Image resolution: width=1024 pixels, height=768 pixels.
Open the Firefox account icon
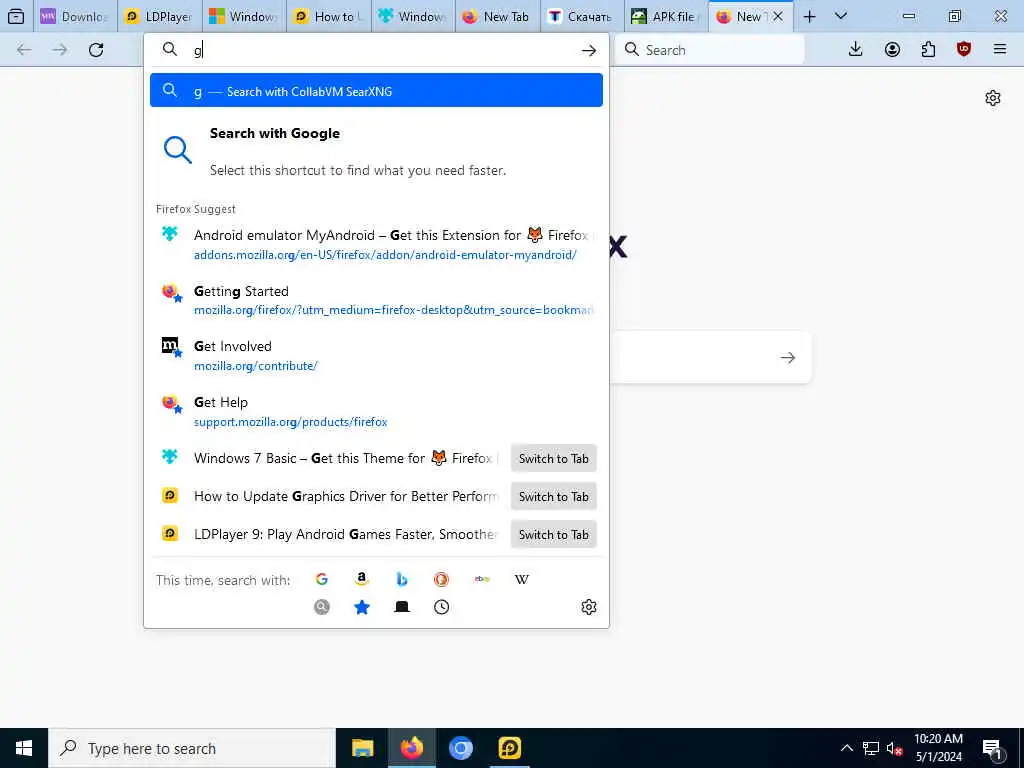click(892, 50)
